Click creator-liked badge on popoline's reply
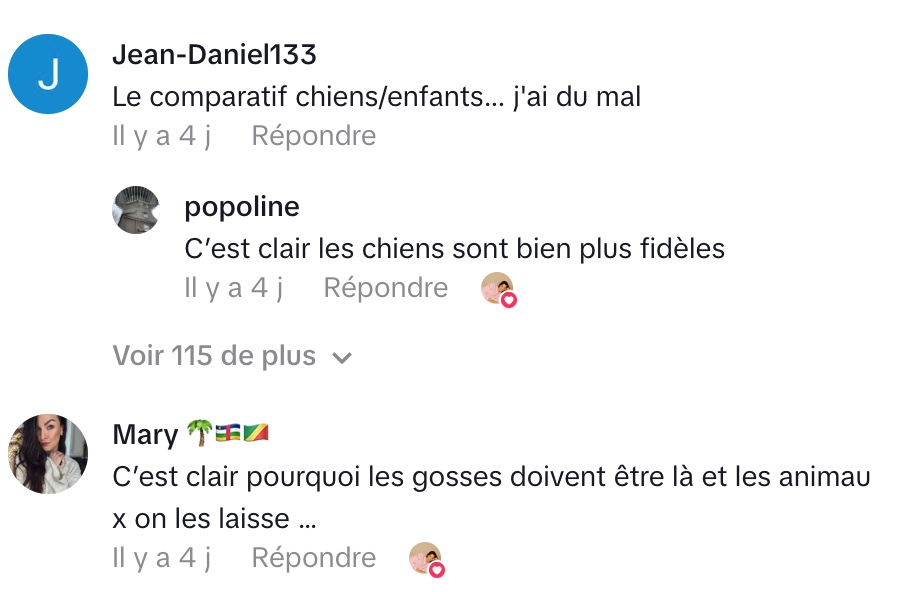The image size is (906, 592). click(498, 289)
